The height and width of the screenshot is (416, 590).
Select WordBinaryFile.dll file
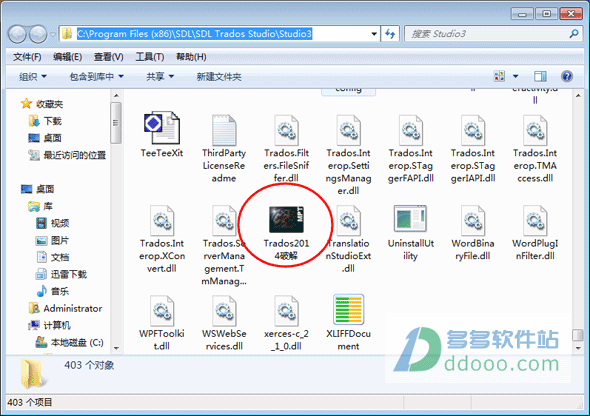point(473,233)
